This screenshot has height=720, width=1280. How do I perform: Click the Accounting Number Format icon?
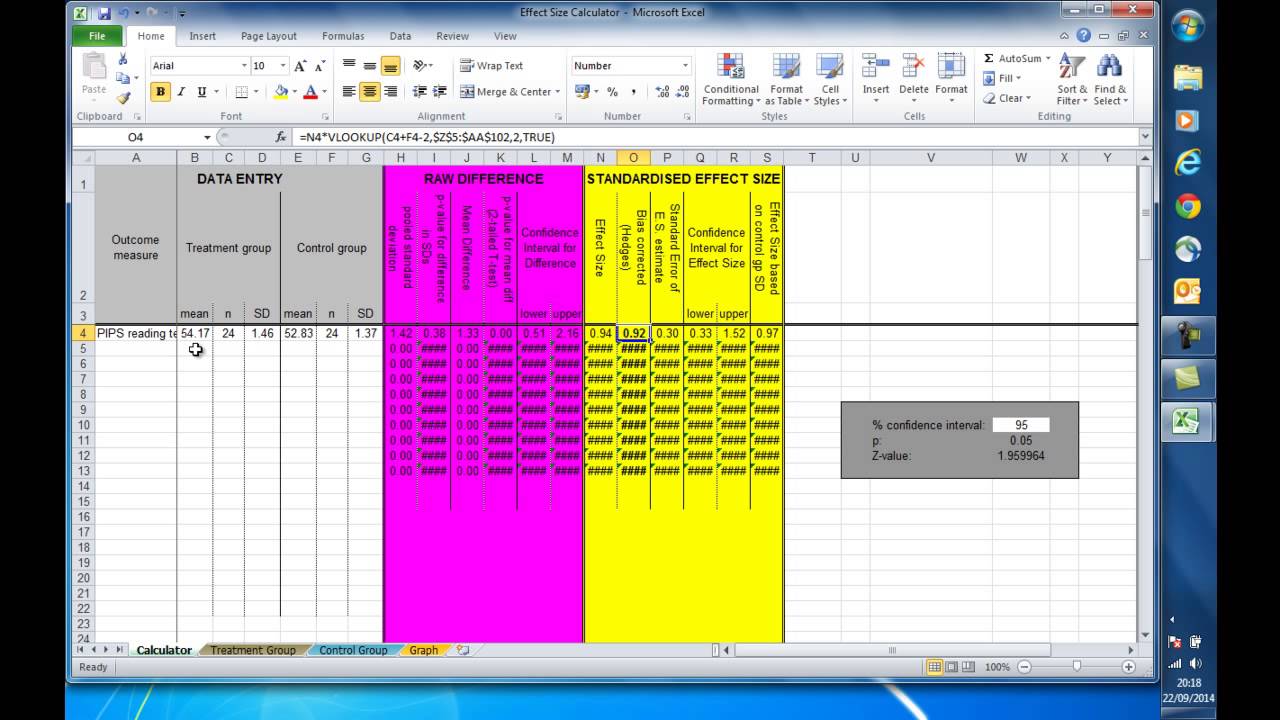pos(582,92)
